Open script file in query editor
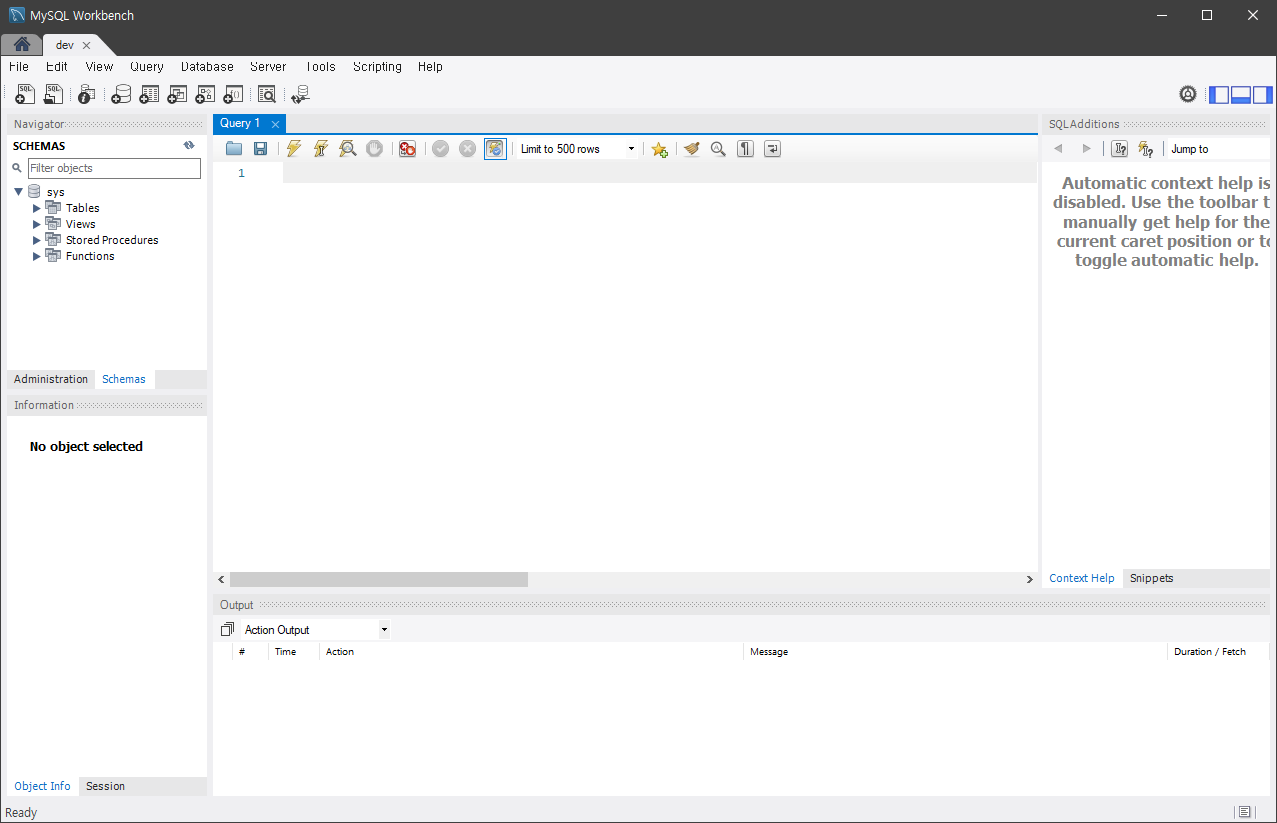 [234, 149]
